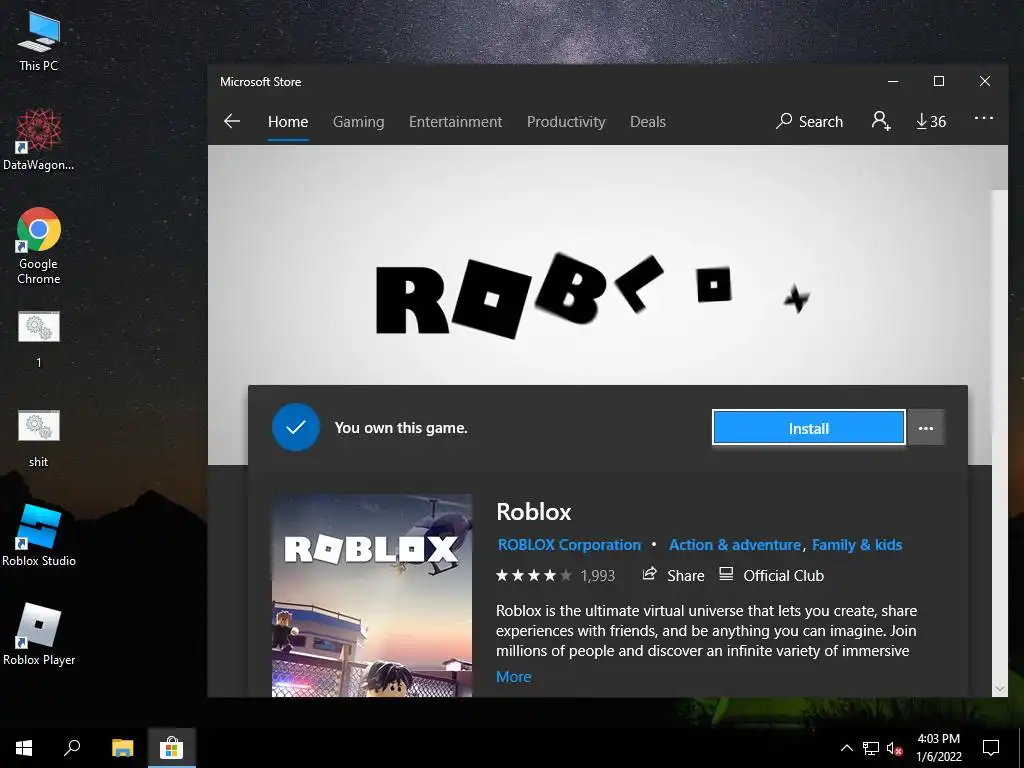
Task: View the 1,993 star ratings
Action: pyautogui.click(x=555, y=575)
